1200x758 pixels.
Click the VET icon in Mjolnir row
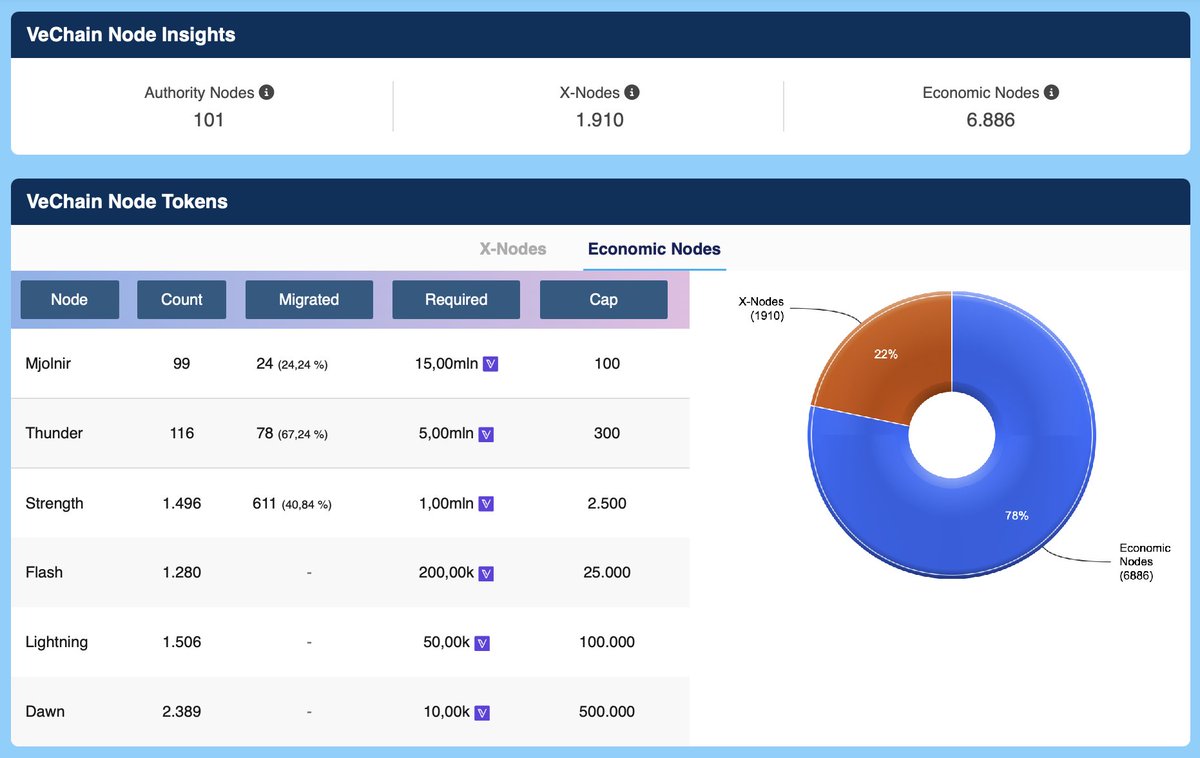click(491, 364)
